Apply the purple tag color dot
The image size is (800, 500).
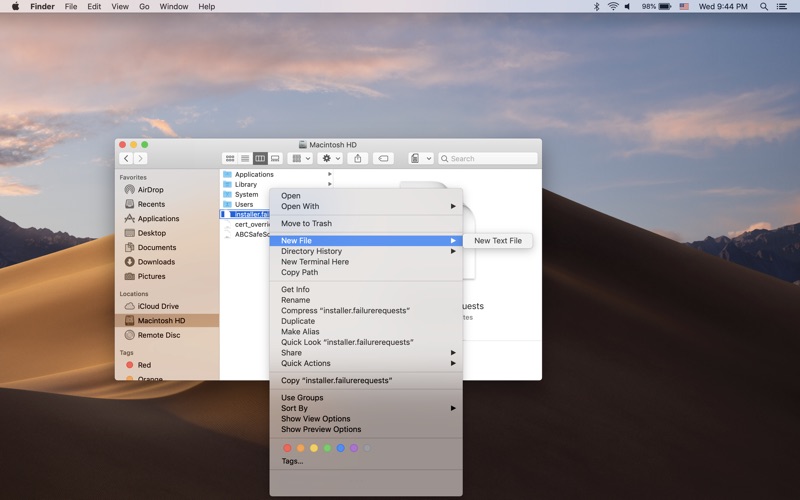pos(354,448)
